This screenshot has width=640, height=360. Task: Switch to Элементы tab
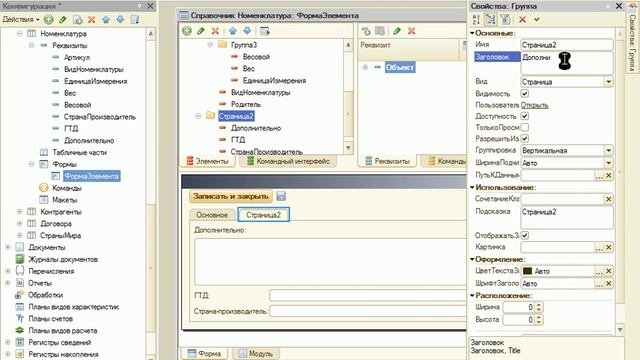tap(207, 161)
